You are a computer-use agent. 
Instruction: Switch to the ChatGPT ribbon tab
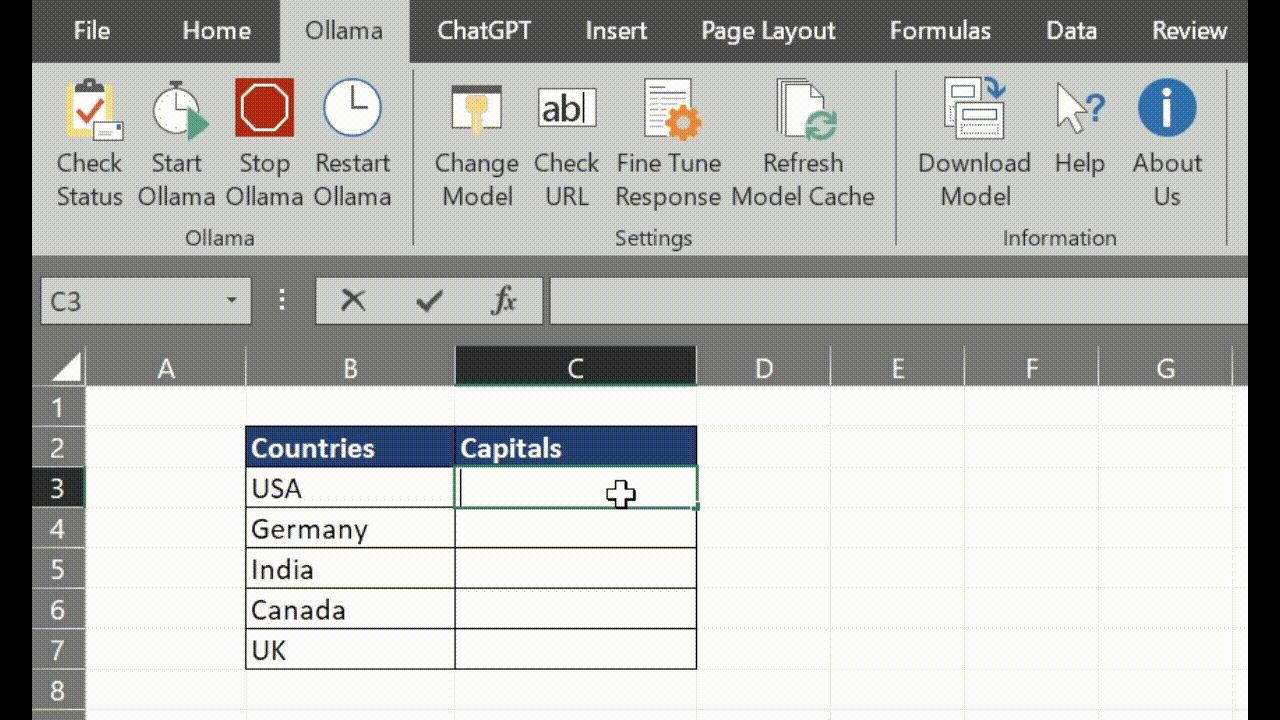484,31
